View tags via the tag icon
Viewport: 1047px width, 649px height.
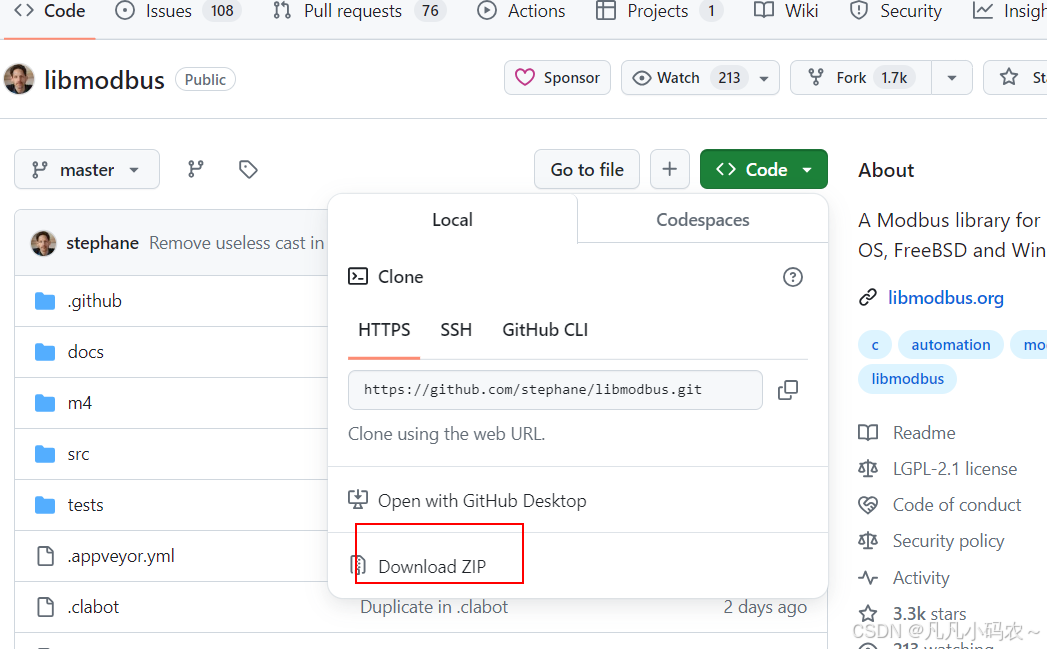coord(248,170)
